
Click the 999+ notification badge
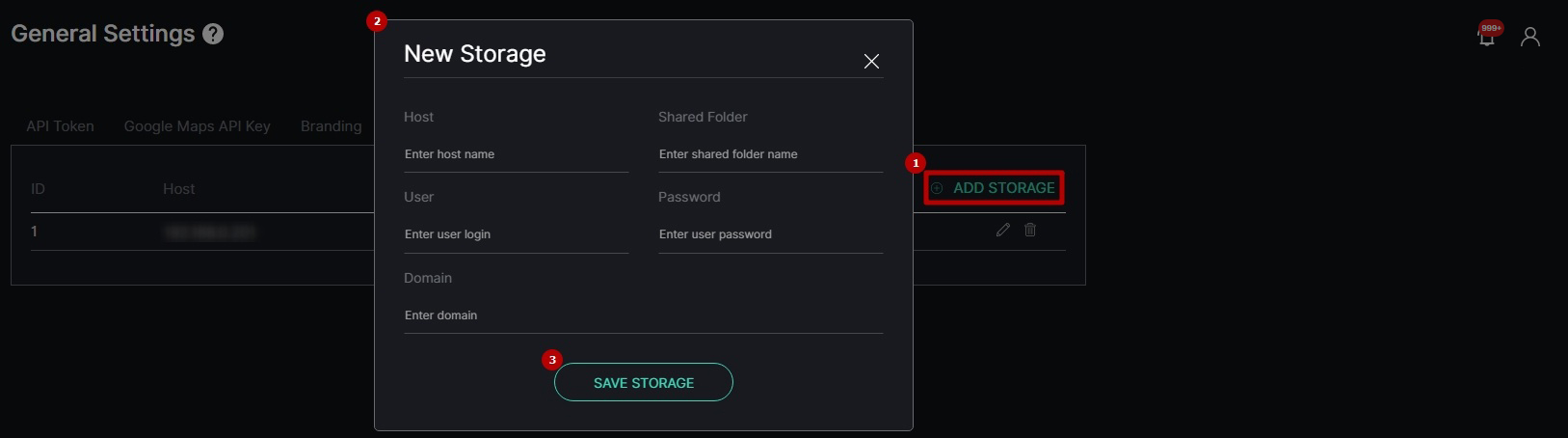(1492, 28)
